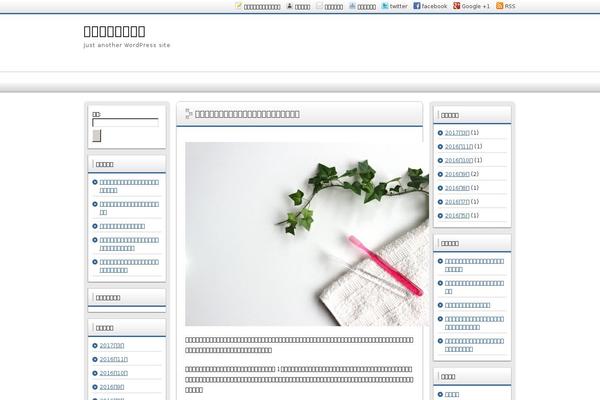The height and width of the screenshot is (400, 600).
Task: Open the facebook link in top bar
Action: point(430,6)
